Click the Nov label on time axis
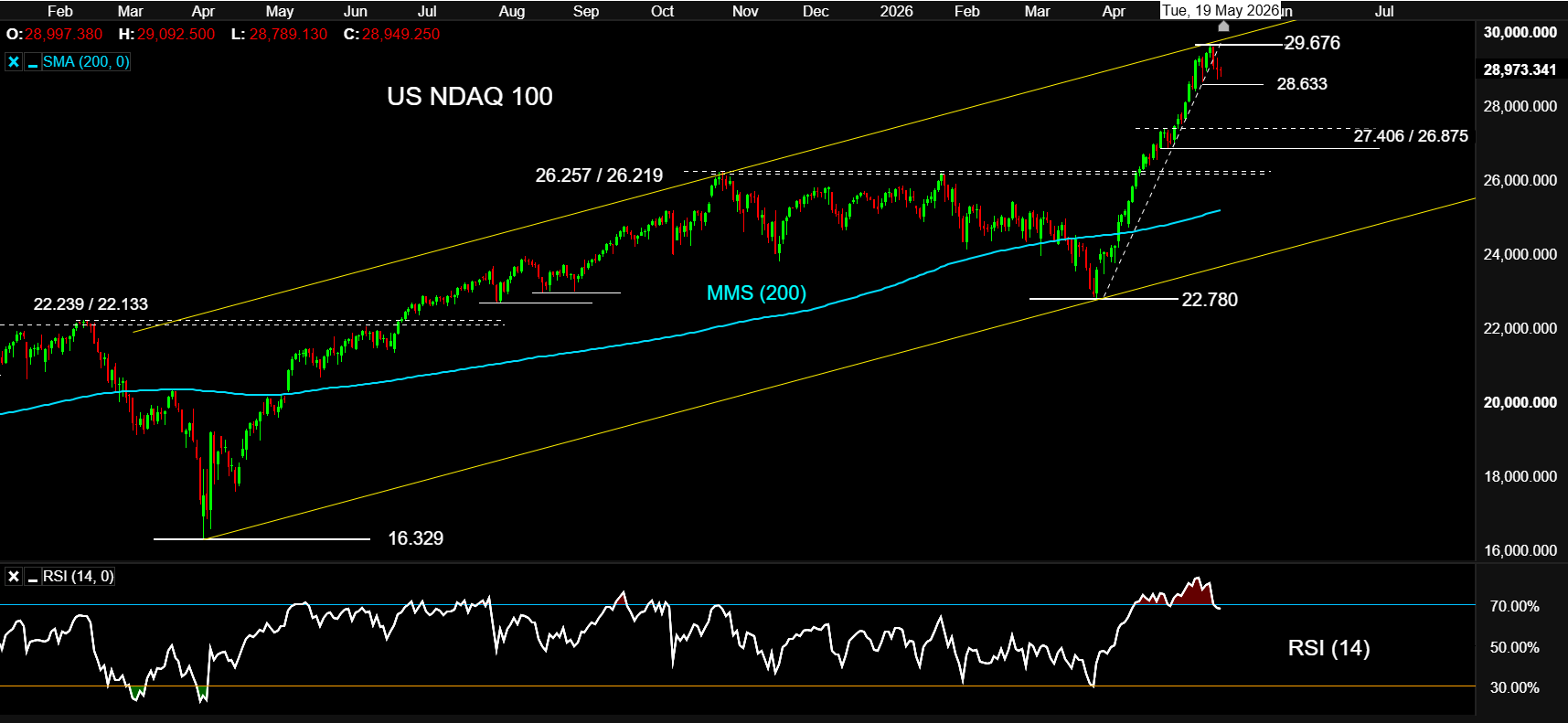This screenshot has width=1568, height=723. pyautogui.click(x=745, y=11)
